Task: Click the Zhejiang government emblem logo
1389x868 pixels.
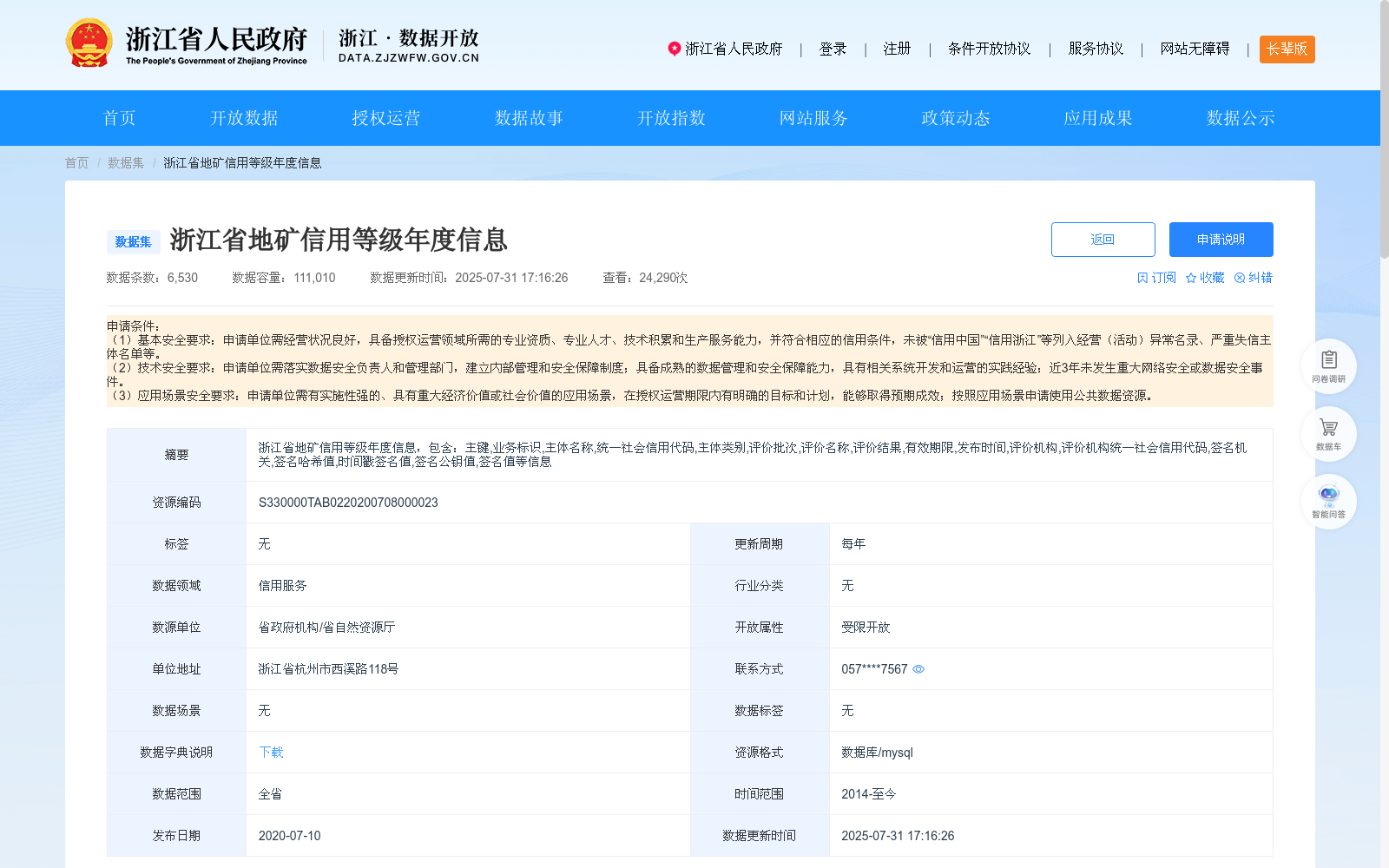Action: coord(89,43)
